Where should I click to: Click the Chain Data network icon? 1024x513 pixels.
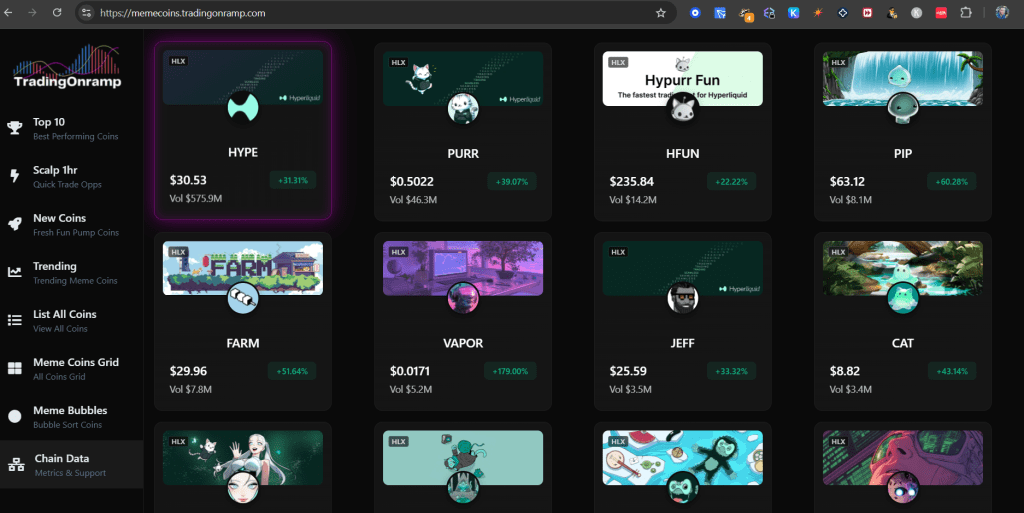[x=16, y=465]
